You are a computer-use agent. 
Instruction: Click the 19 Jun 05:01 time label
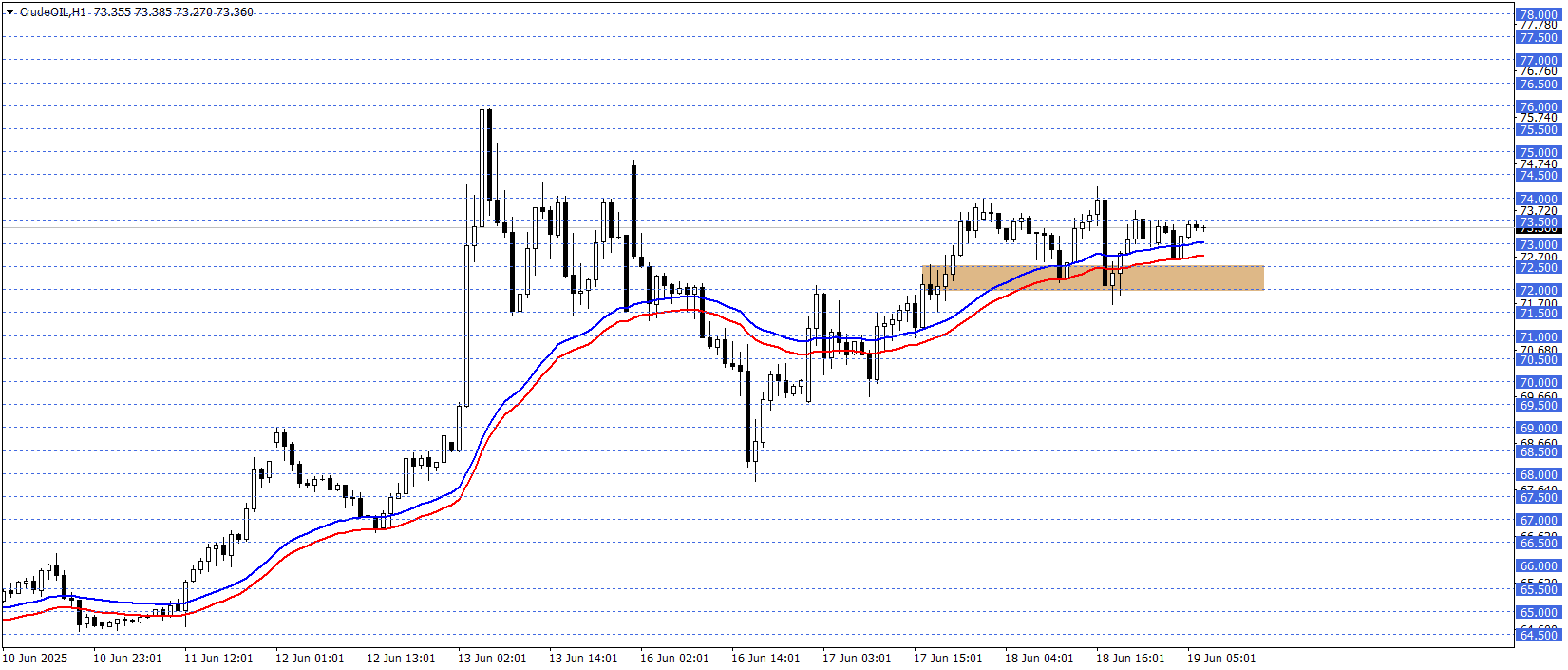coord(1221,659)
